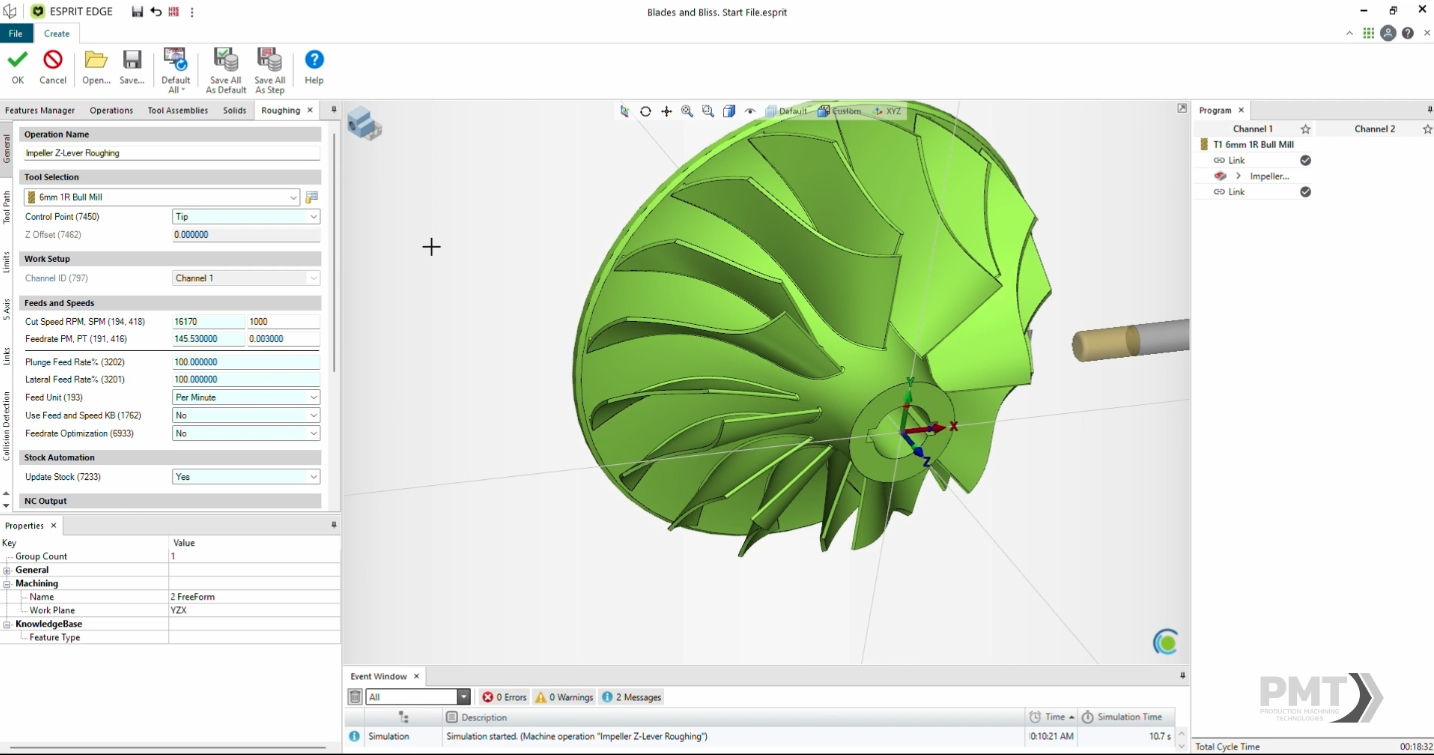Click the Save floppy icon in ribbon
Viewport: 1434px width, 755px height.
pos(132,60)
